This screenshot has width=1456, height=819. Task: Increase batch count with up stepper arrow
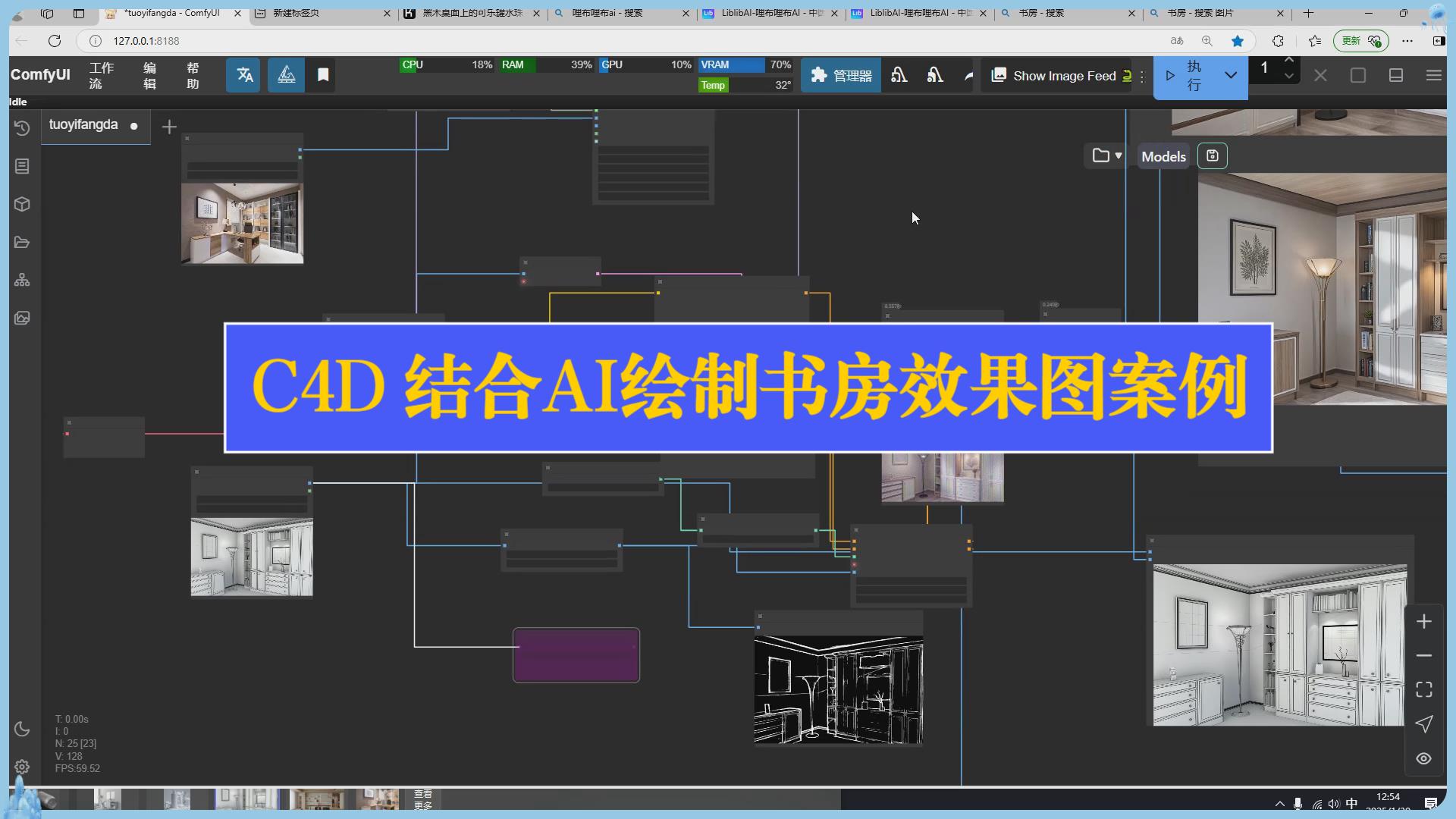pos(1289,60)
